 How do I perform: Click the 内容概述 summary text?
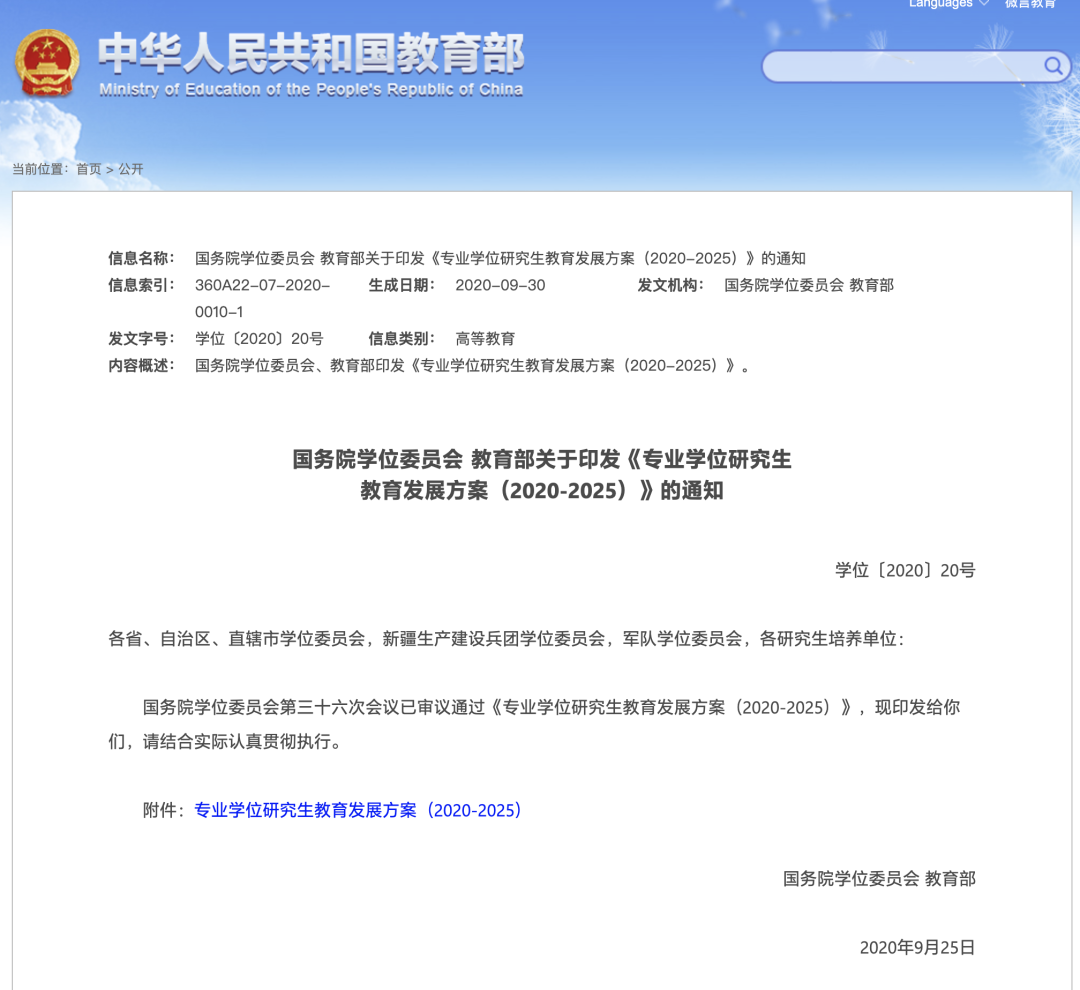475,365
